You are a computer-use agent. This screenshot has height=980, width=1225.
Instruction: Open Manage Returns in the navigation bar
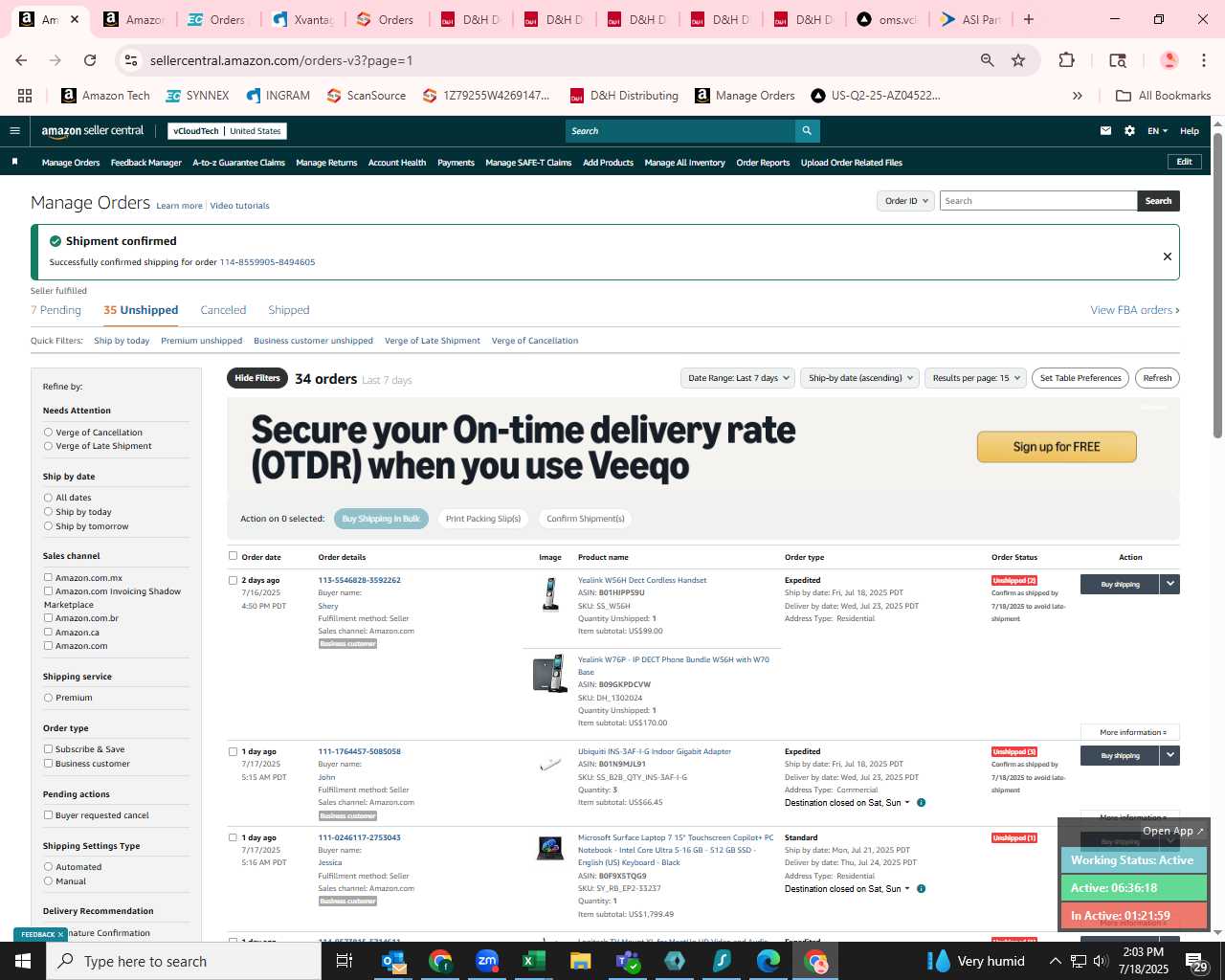point(326,163)
